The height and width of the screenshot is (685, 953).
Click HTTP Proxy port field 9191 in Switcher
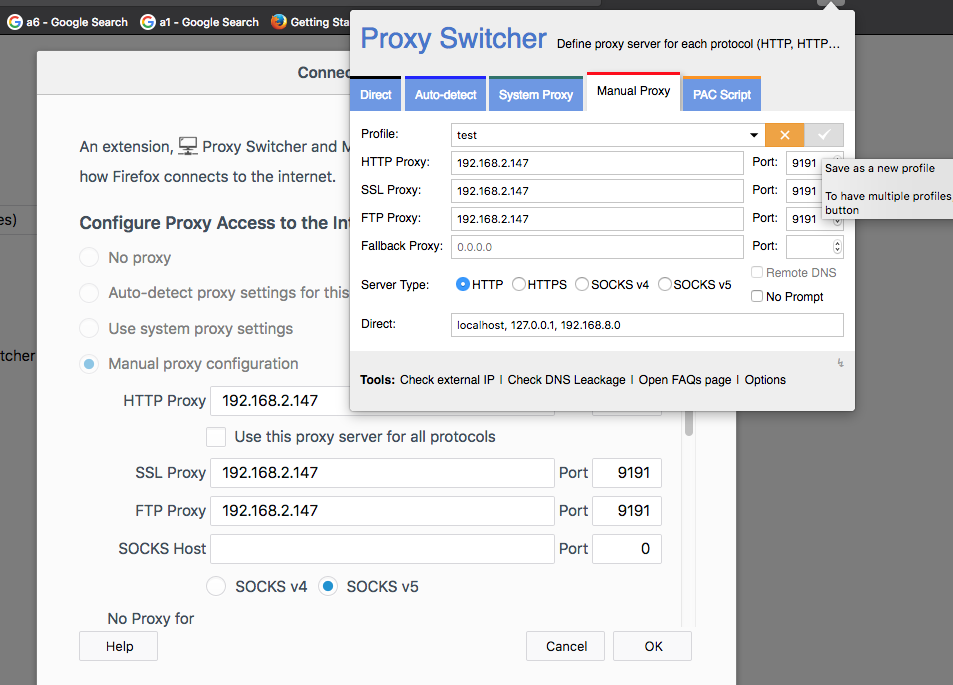point(803,163)
